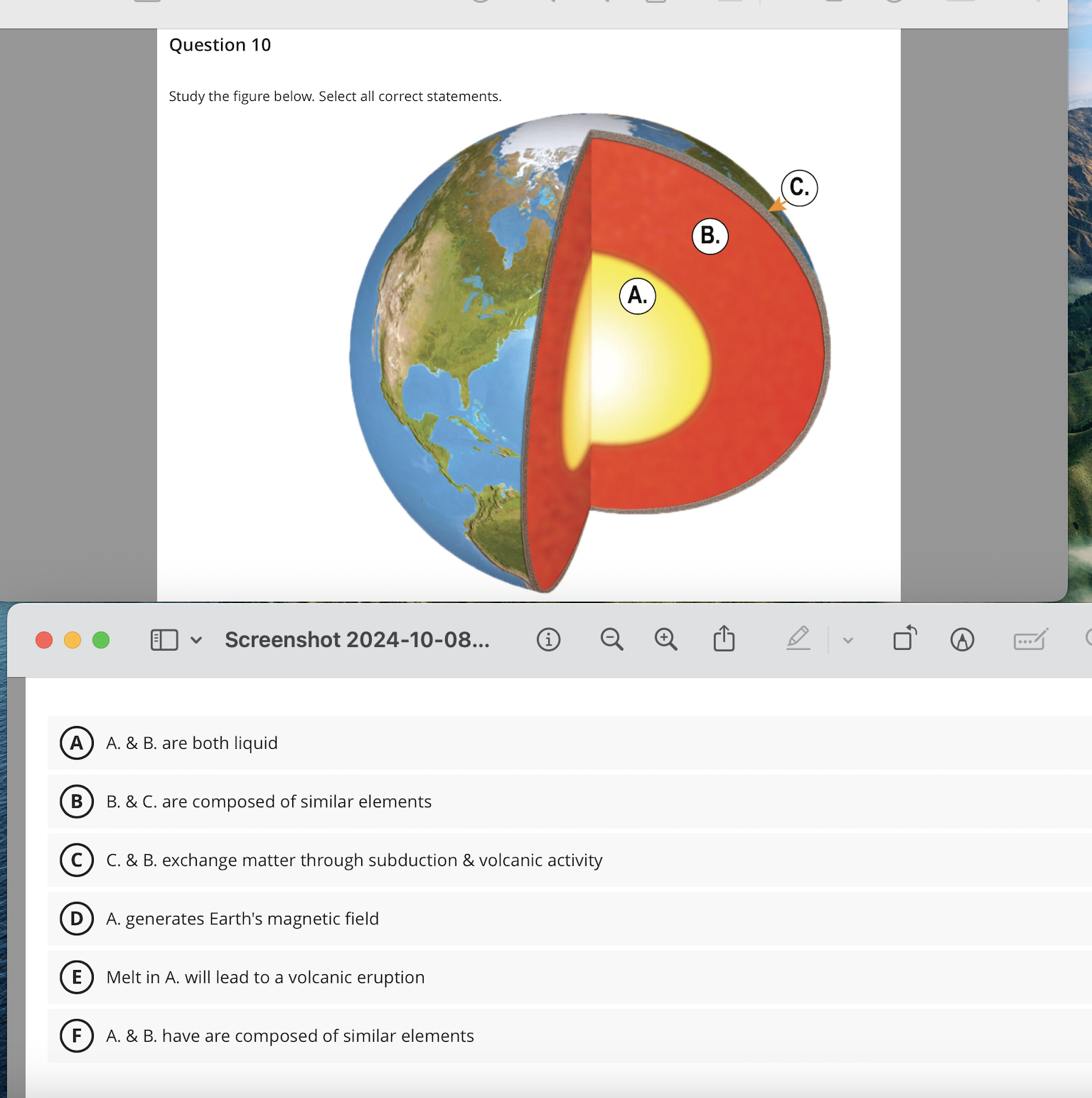Viewport: 1092px width, 1098px height.
Task: Click the C. label pointing to the crust
Action: coord(799,188)
